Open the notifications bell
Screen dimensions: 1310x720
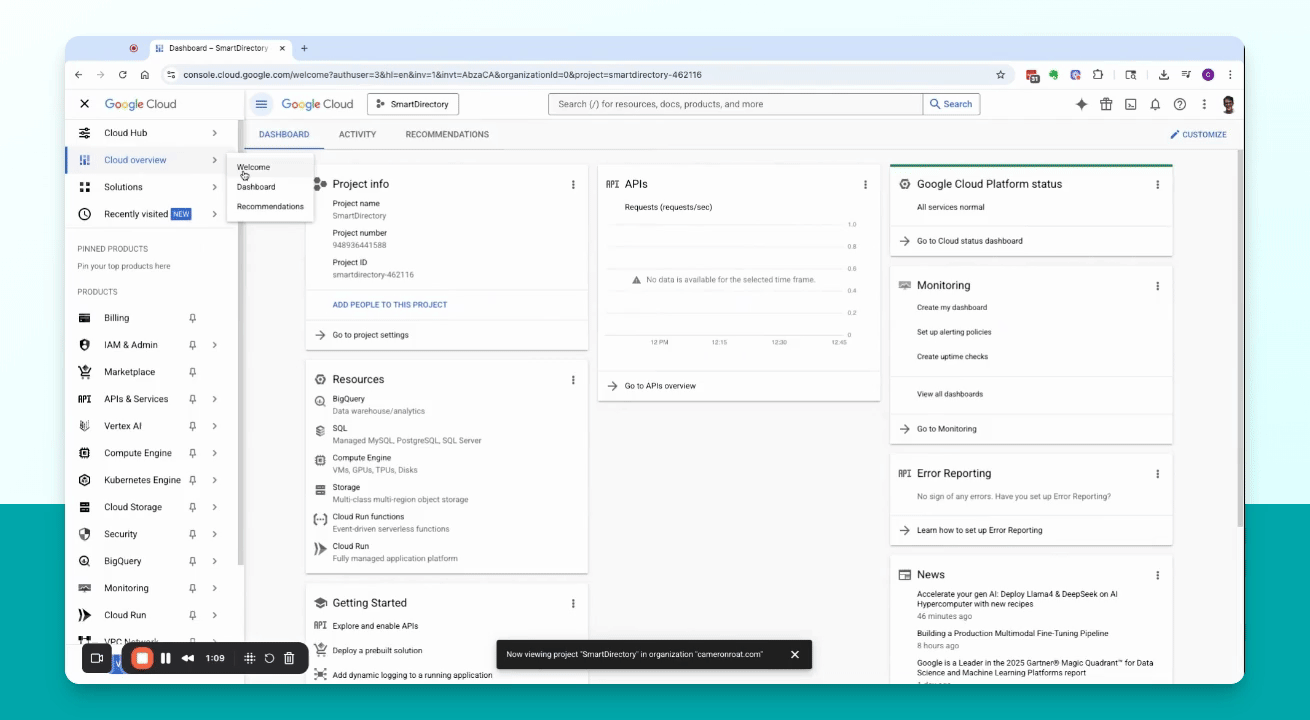[1155, 104]
